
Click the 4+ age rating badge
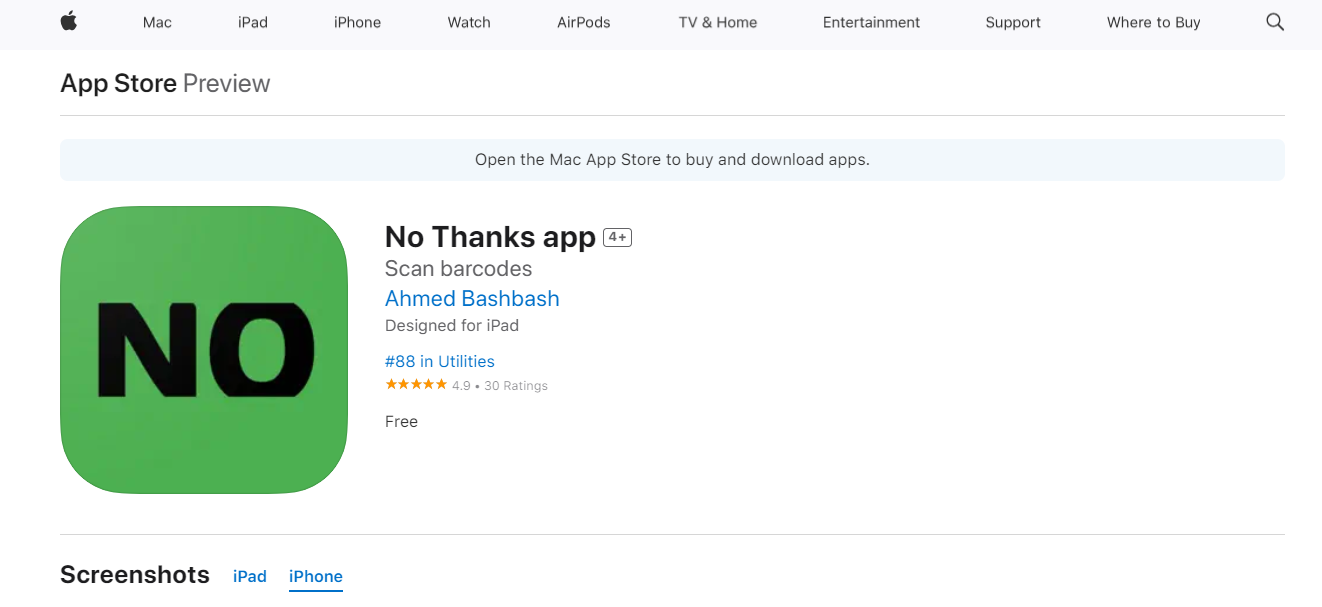(x=617, y=237)
